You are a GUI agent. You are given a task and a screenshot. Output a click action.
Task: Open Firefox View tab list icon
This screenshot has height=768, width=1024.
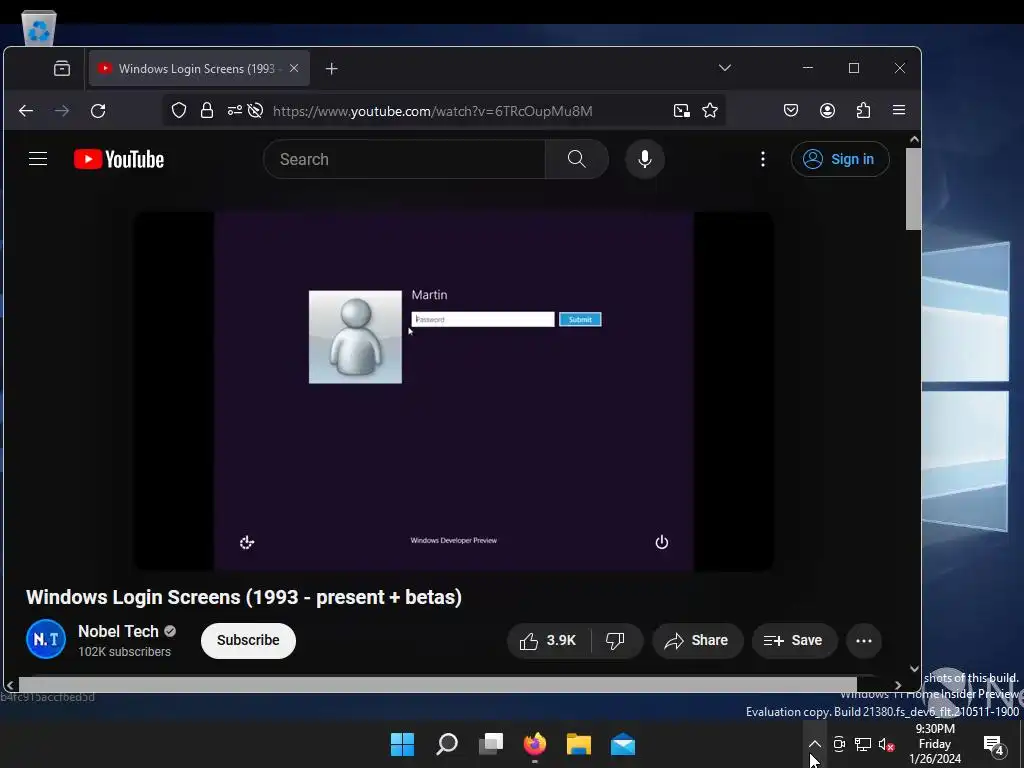coord(62,68)
